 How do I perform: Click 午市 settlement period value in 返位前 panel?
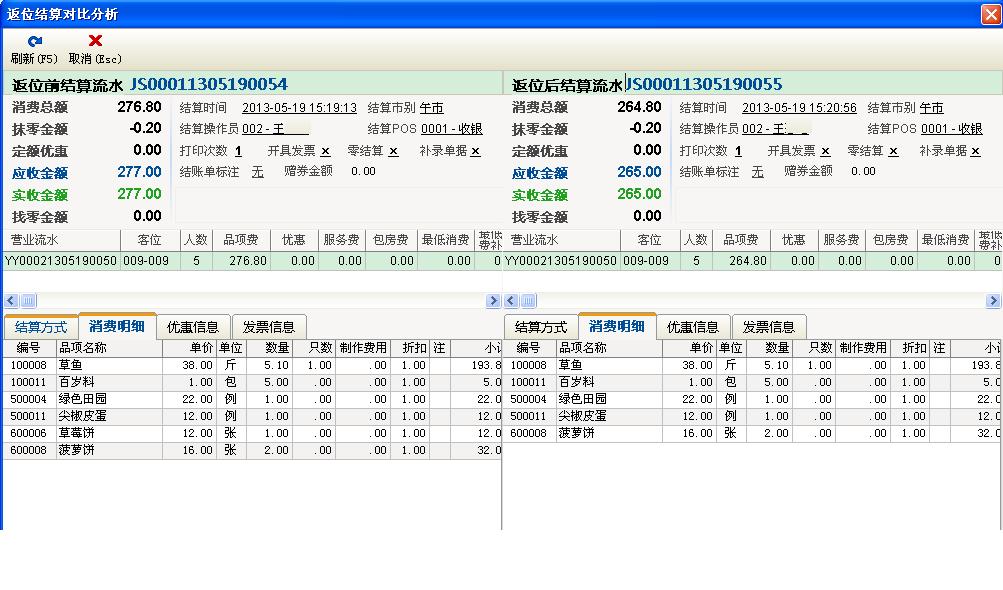[431, 108]
